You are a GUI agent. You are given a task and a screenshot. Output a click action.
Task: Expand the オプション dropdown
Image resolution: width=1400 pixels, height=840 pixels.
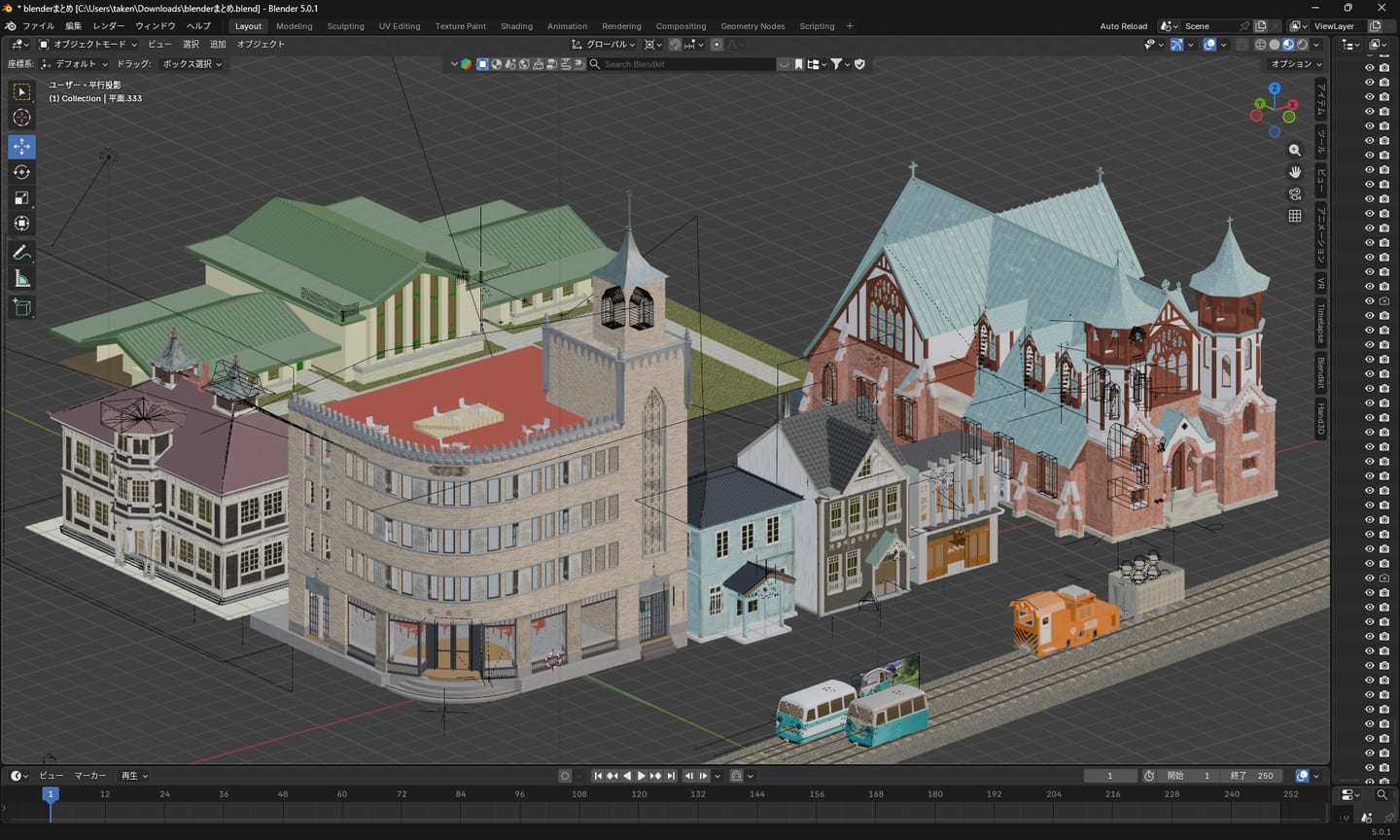coord(1295,64)
